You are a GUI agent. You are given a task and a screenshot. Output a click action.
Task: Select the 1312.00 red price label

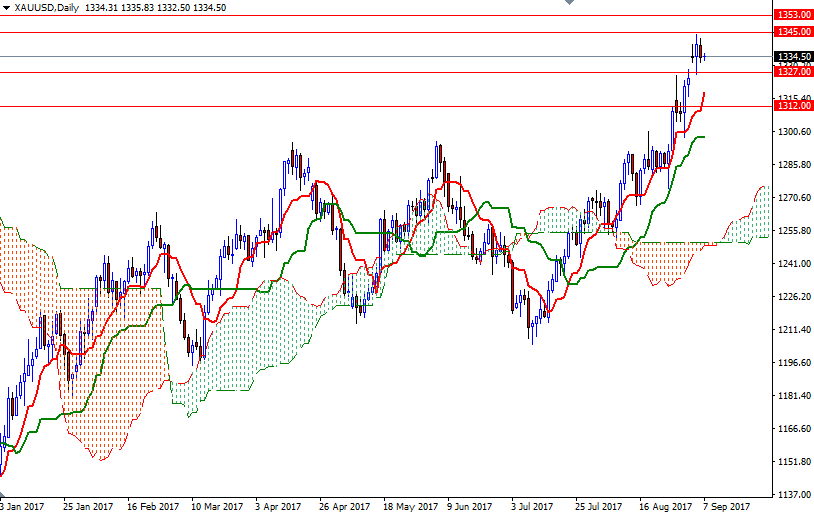point(793,106)
